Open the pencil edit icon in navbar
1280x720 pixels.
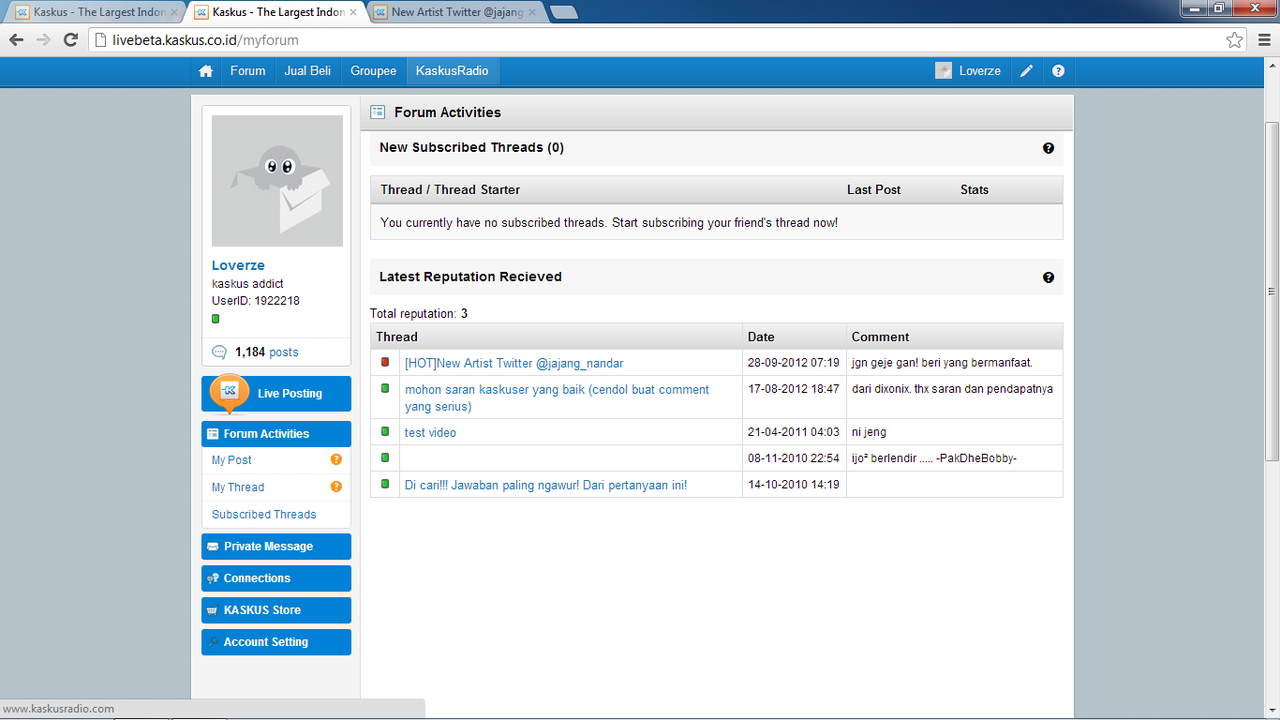click(1026, 71)
